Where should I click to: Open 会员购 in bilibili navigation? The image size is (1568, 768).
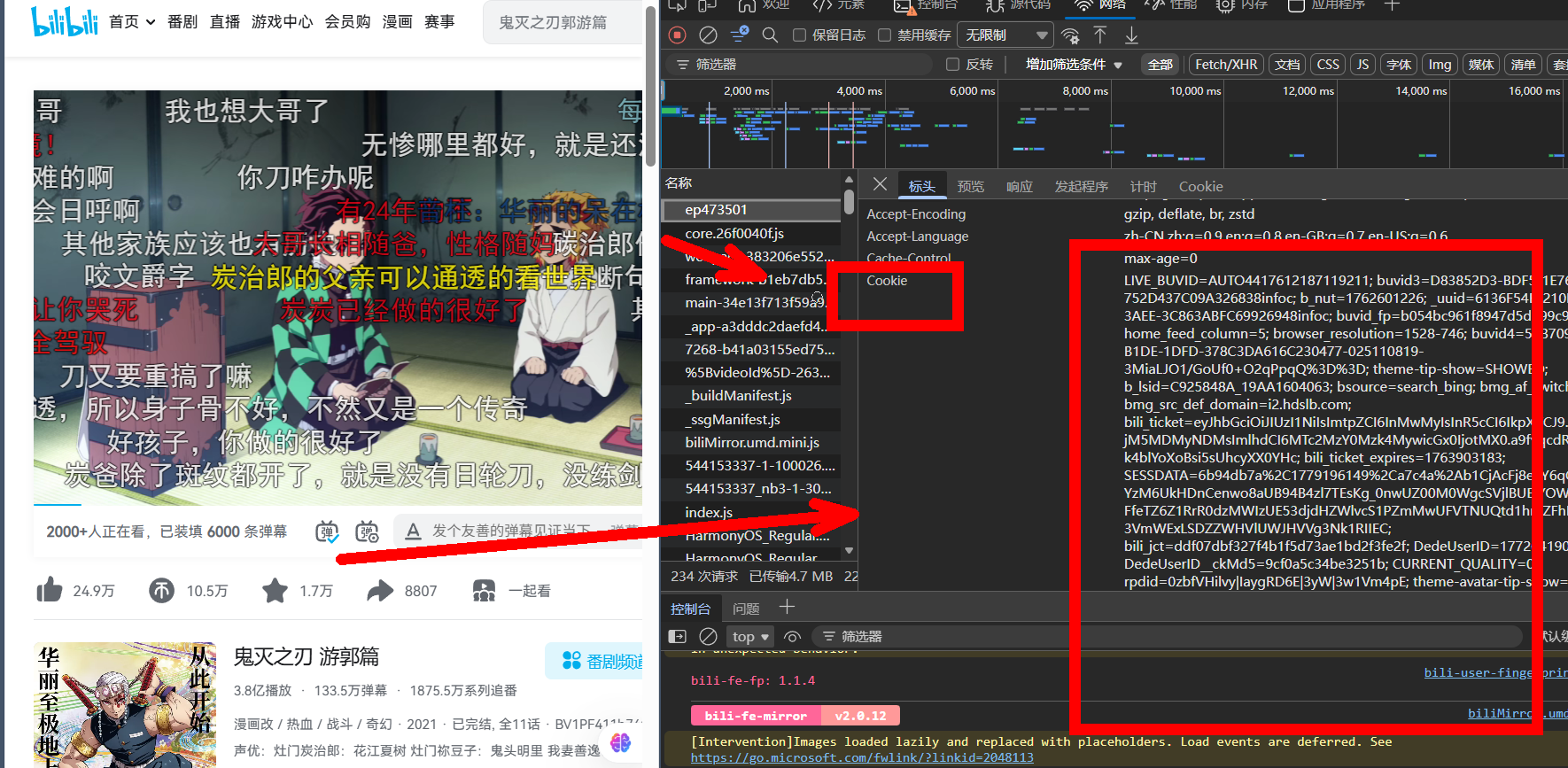[x=347, y=22]
